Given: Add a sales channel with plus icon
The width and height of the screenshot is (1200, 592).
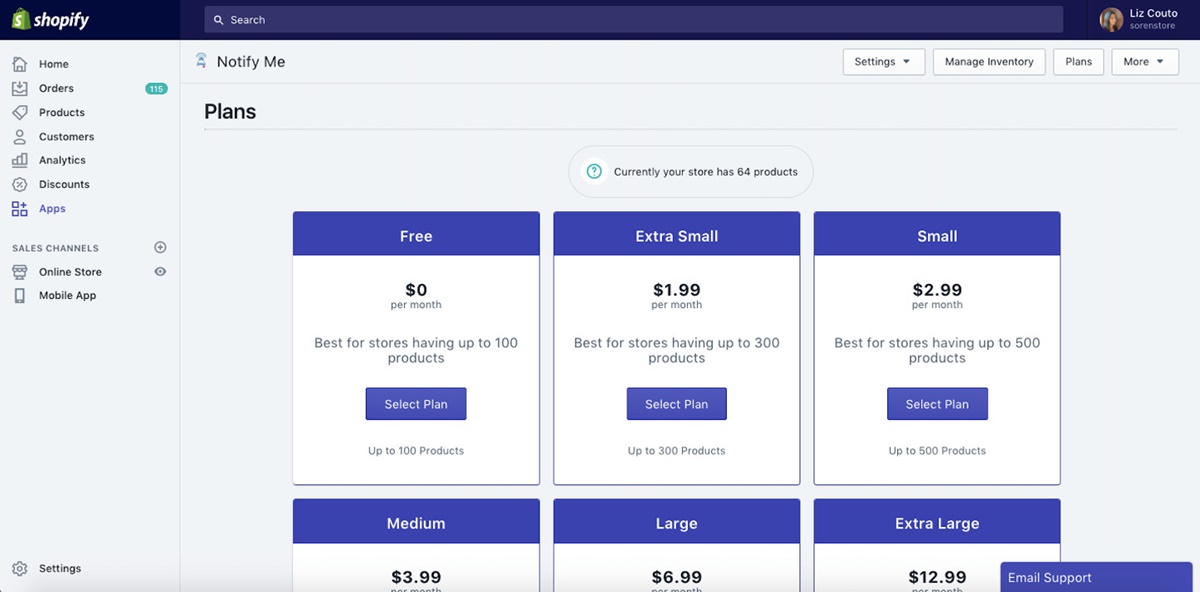Looking at the screenshot, I should pyautogui.click(x=160, y=247).
